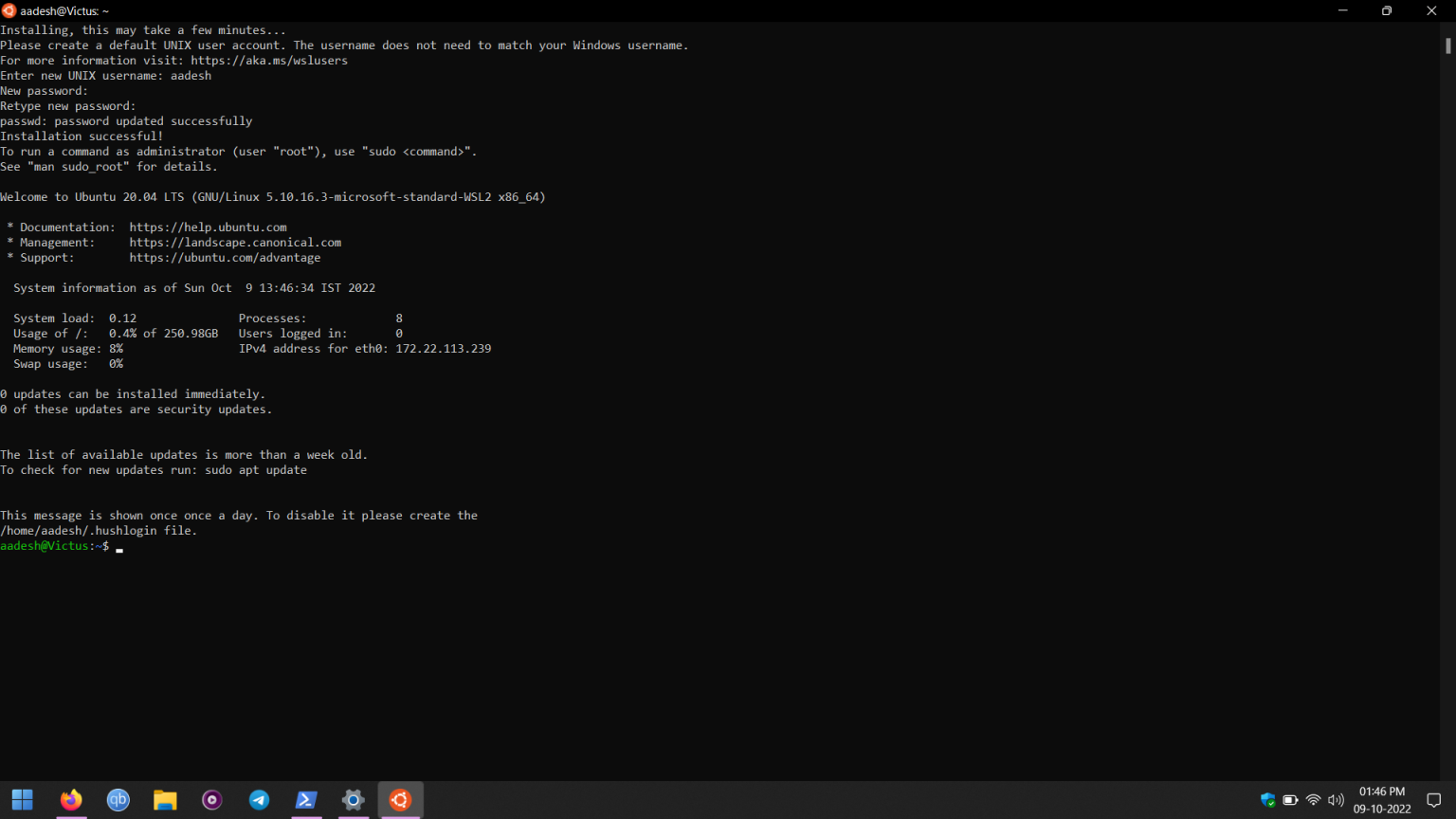Open Firefox from the taskbar
1456x819 pixels.
pyautogui.click(x=71, y=800)
